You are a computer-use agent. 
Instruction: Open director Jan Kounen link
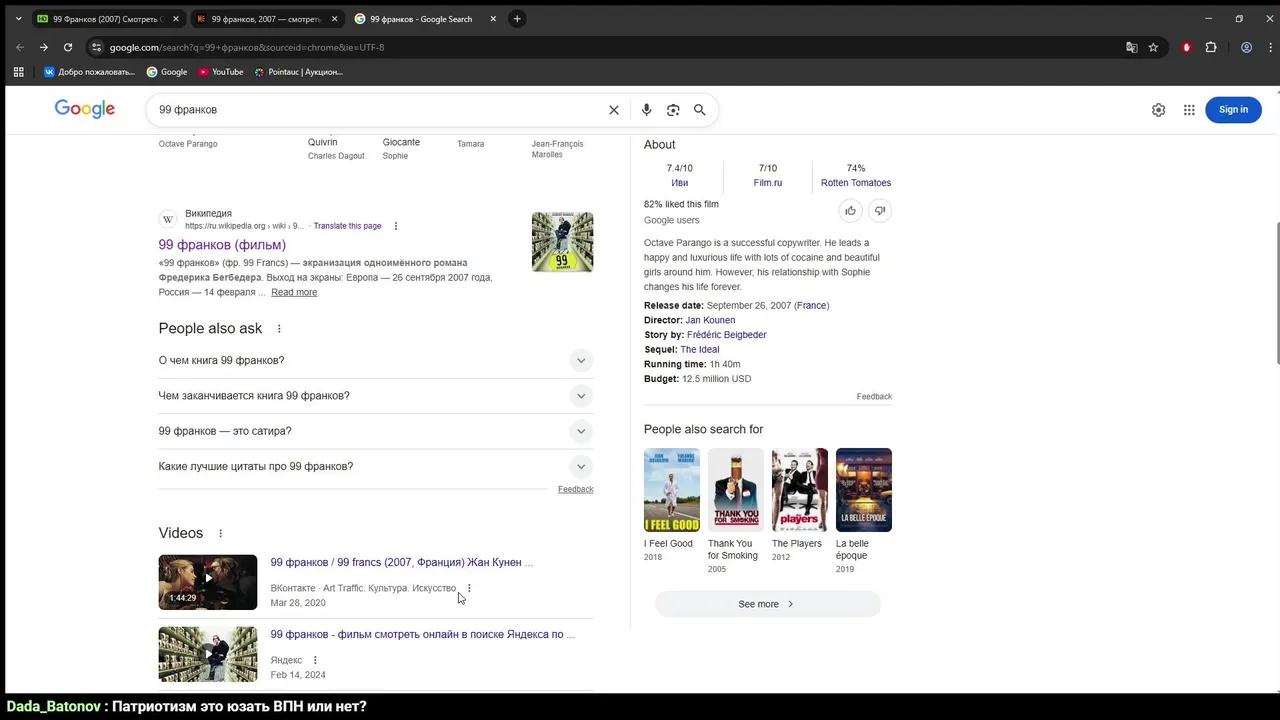click(710, 320)
